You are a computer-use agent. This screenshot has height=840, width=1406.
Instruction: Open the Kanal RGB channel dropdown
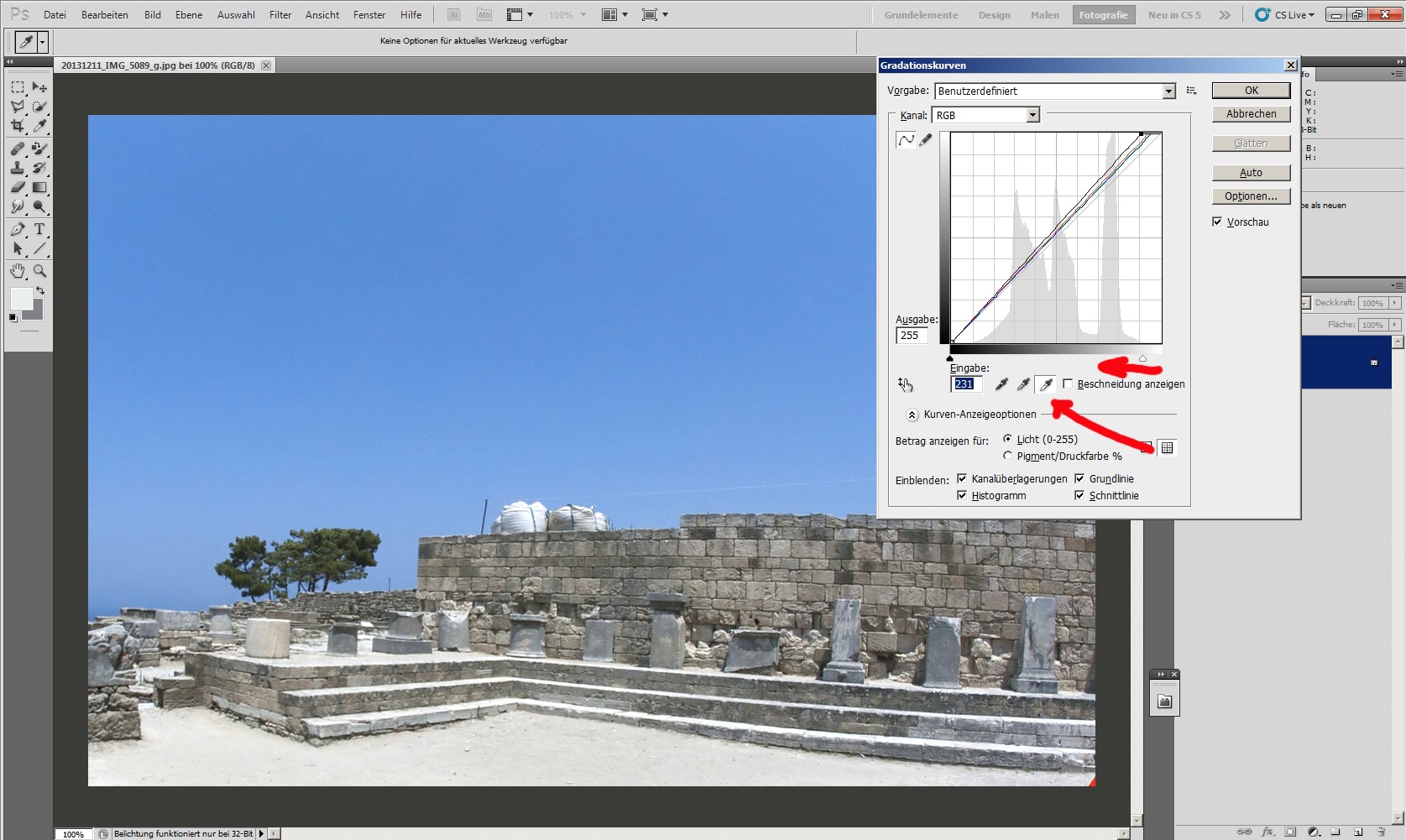click(1032, 115)
